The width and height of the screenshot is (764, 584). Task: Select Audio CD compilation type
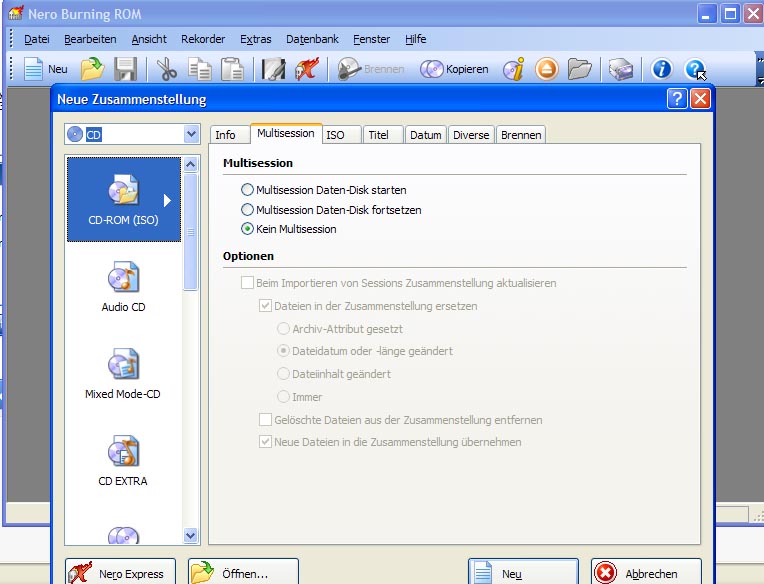(124, 286)
